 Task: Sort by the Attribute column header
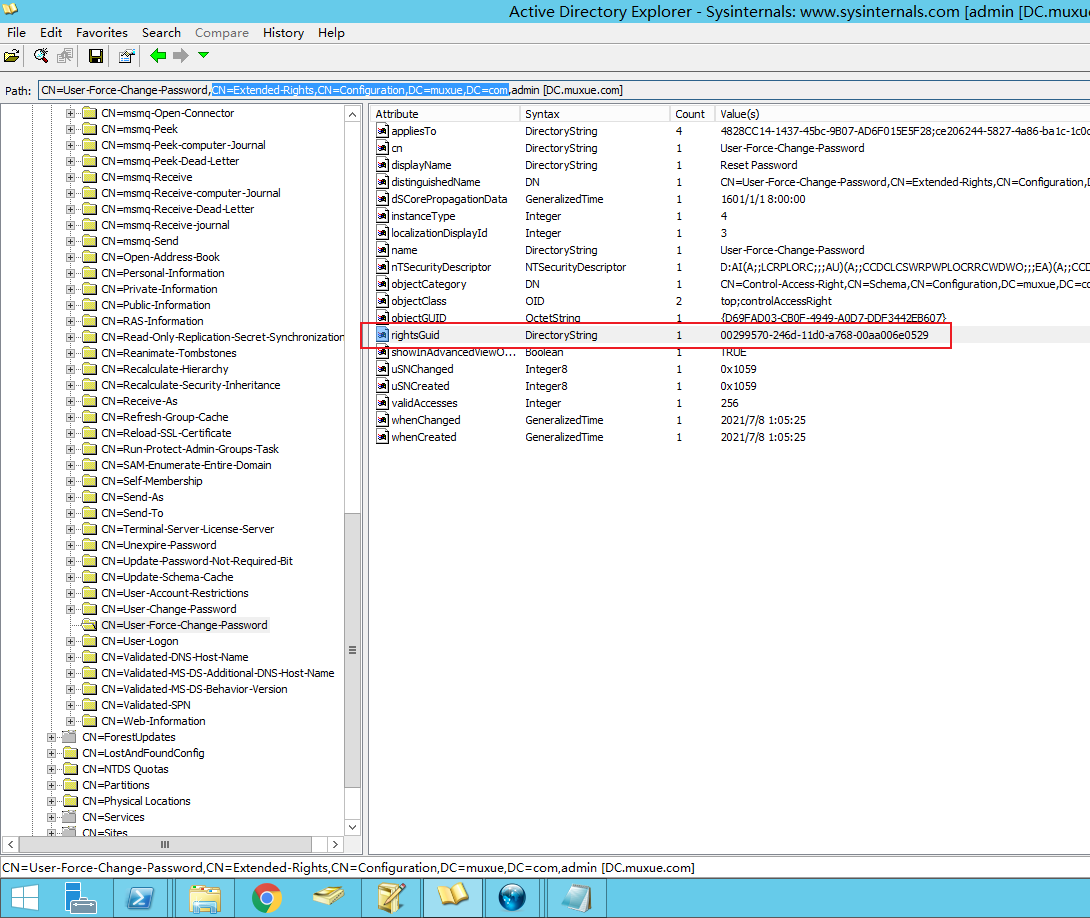pos(445,114)
